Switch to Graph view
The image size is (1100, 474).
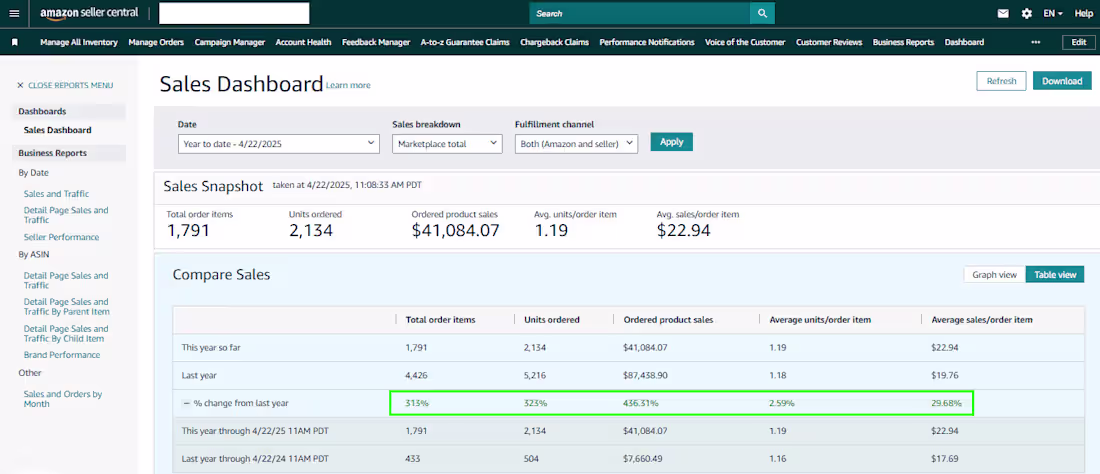click(994, 275)
